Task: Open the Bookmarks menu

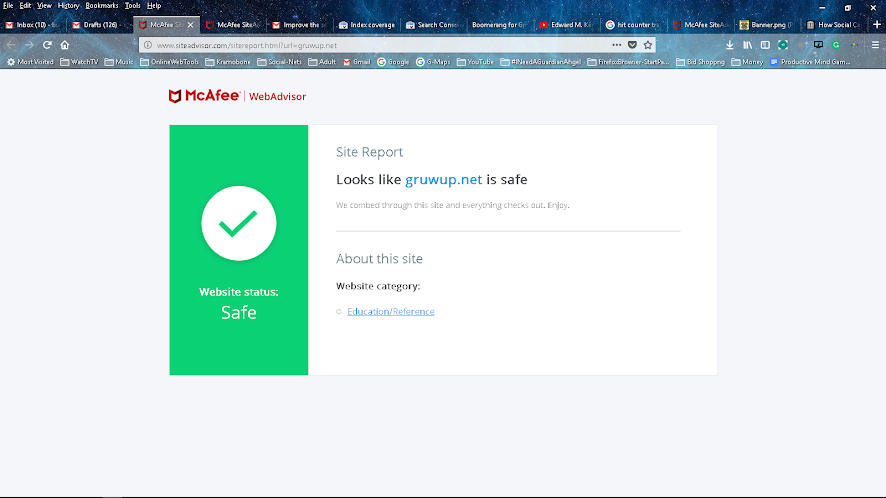Action: pos(102,6)
